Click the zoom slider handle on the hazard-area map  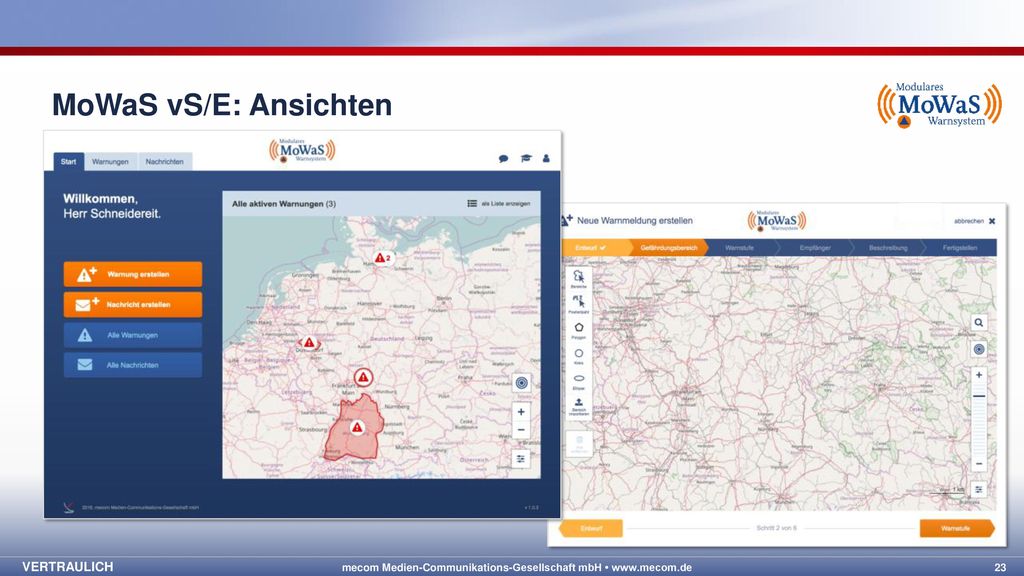978,396
